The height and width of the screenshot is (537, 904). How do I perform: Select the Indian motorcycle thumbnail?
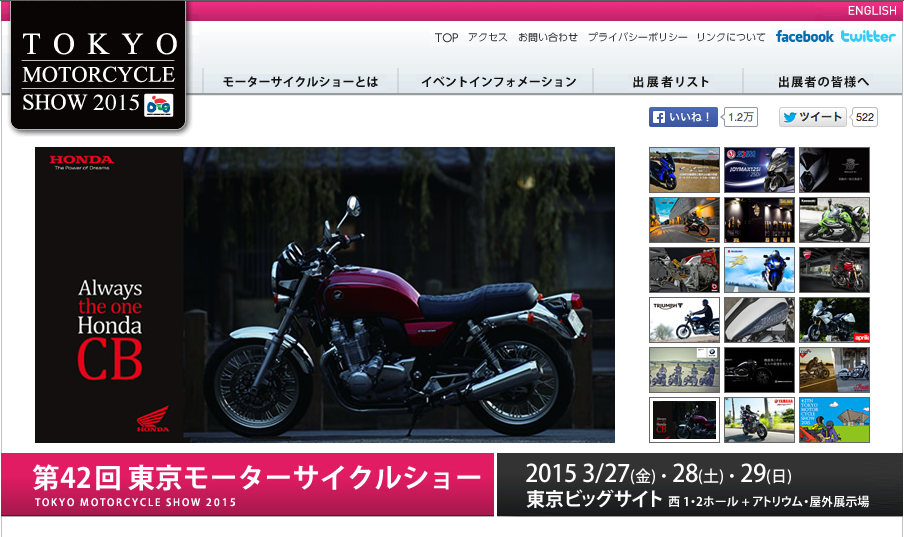834,370
